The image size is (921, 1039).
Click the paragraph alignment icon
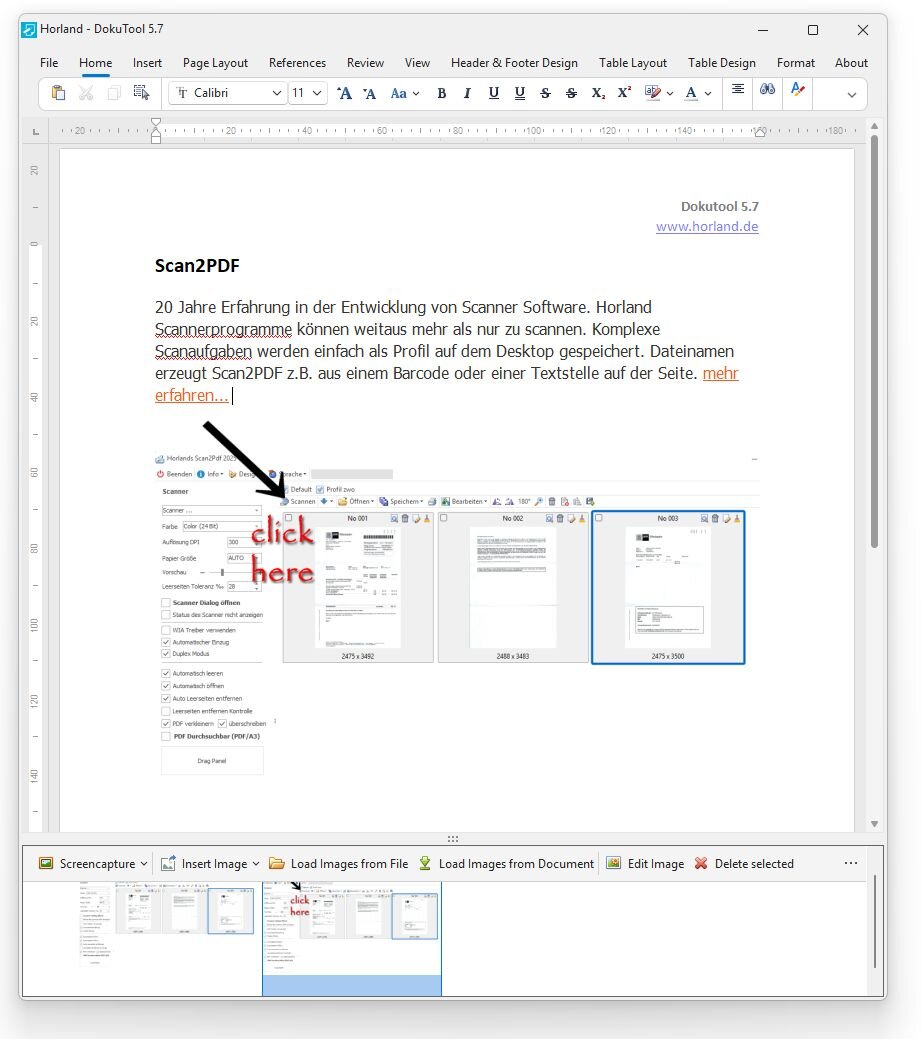[x=737, y=89]
